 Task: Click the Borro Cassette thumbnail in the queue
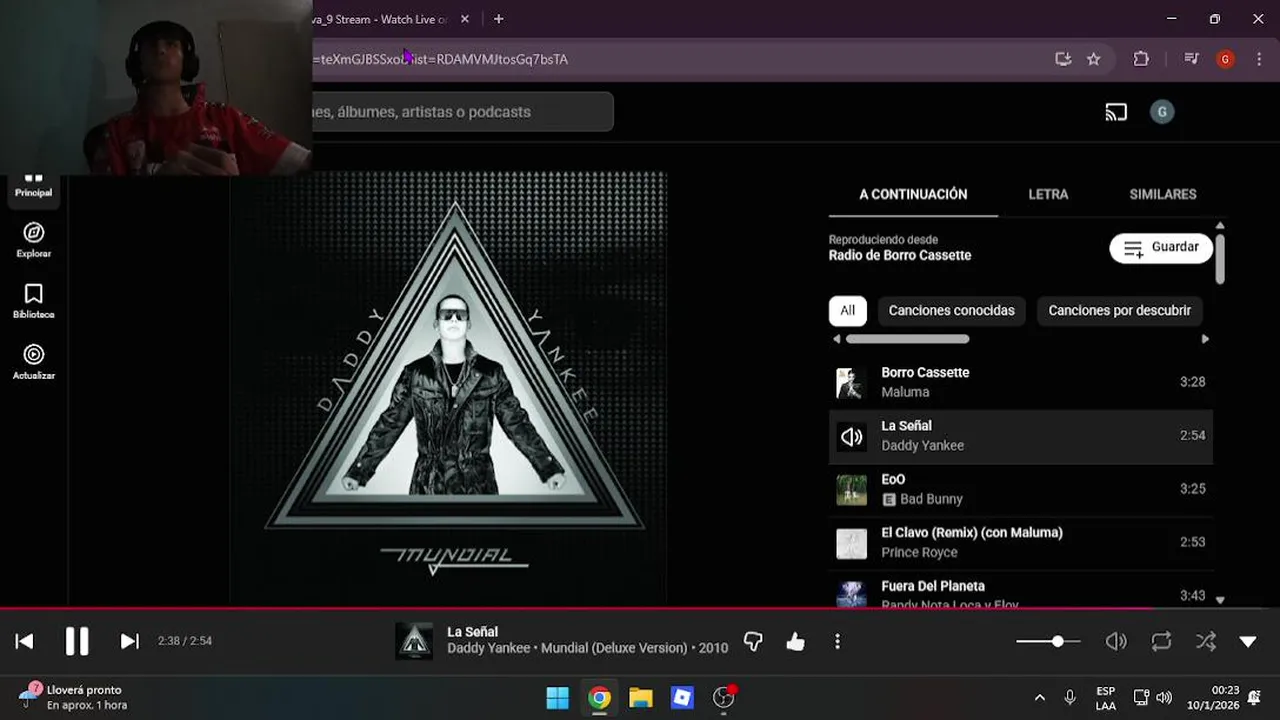coord(851,383)
